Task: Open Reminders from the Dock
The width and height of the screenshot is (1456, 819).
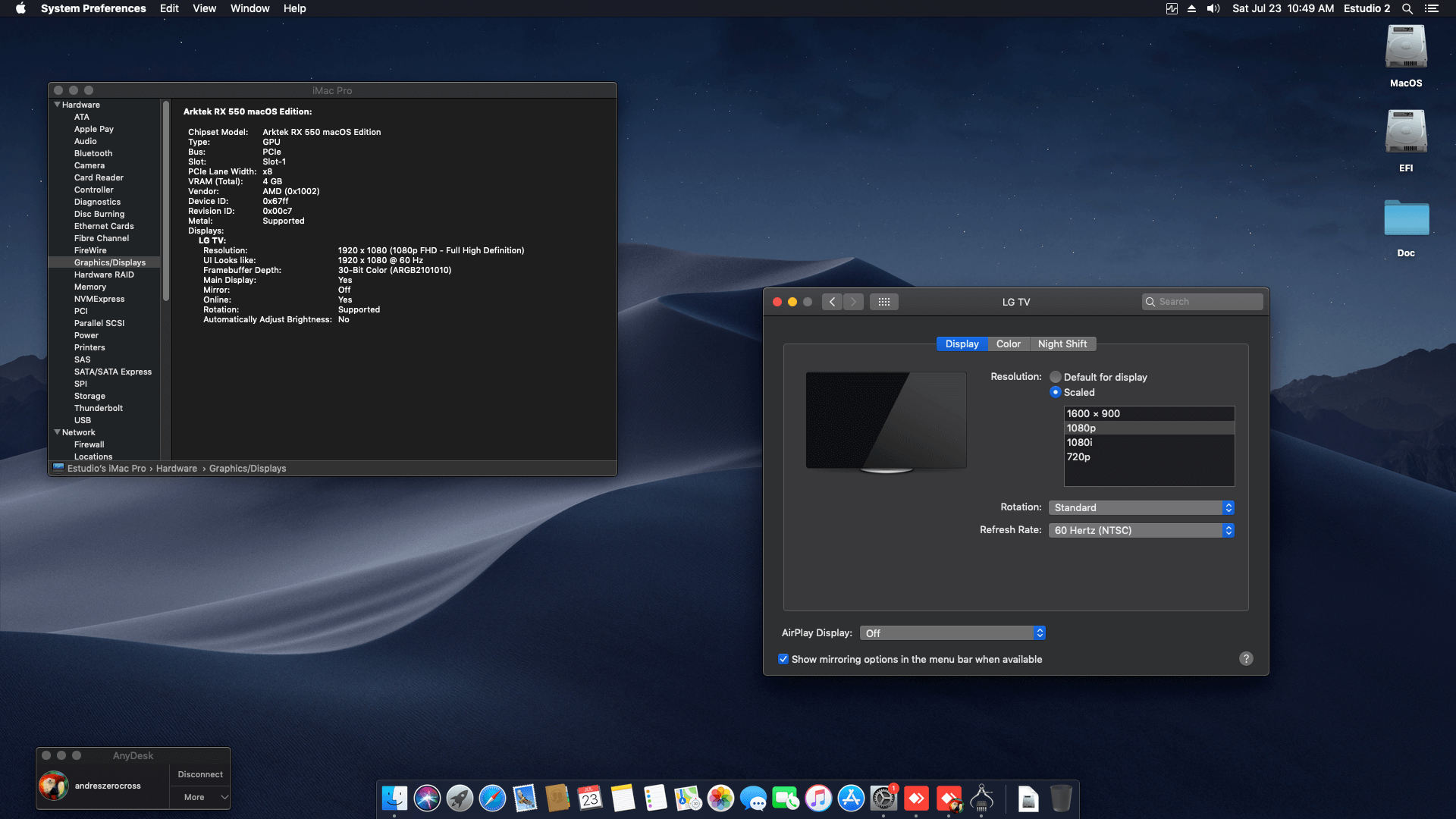Action: 655,799
